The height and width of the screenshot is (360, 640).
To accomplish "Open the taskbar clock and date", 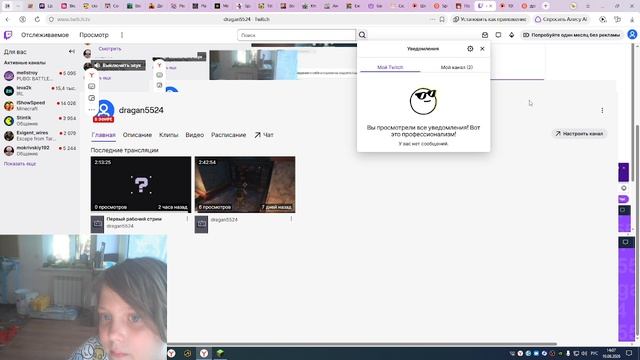I will [611, 353].
